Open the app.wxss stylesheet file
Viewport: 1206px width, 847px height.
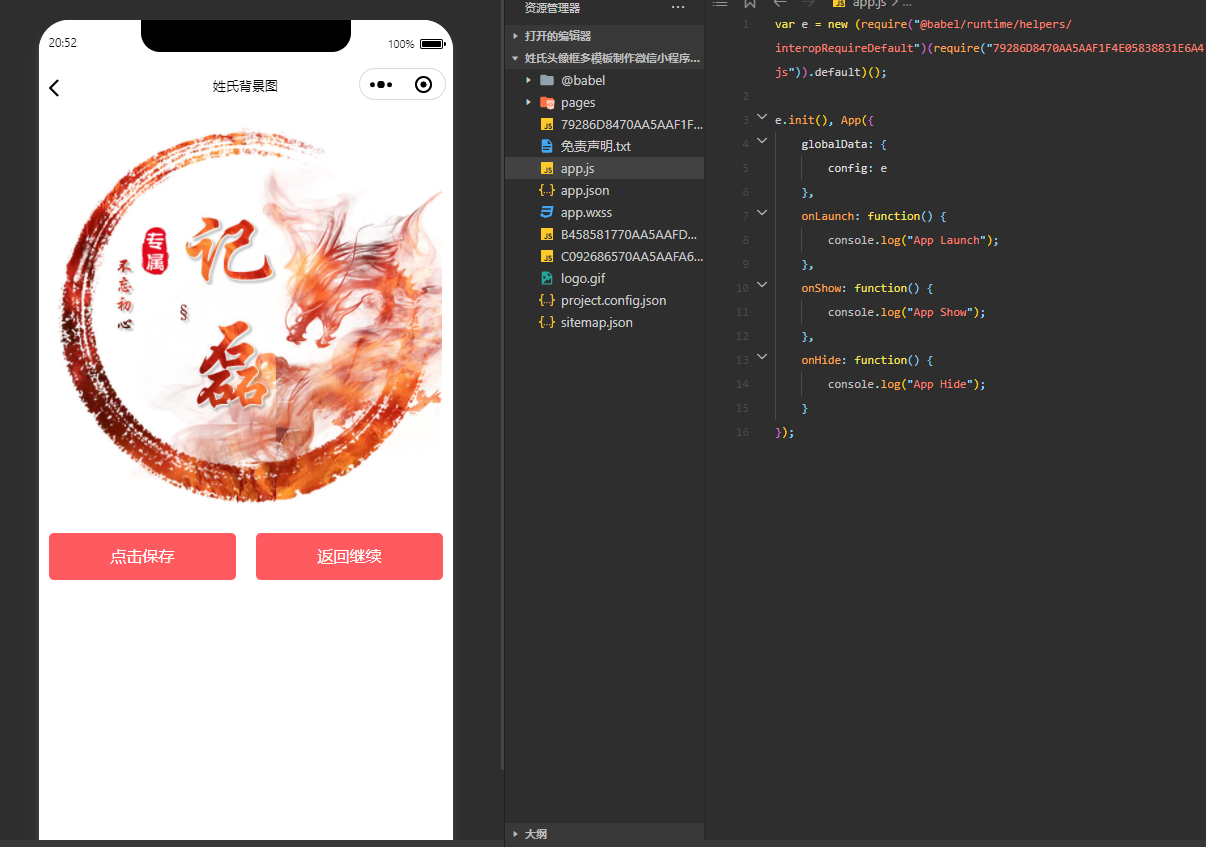(x=586, y=212)
